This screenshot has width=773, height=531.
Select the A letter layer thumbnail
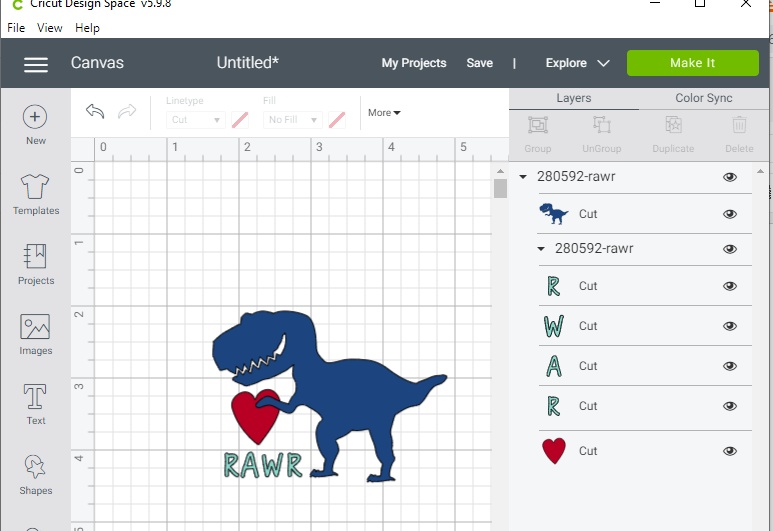(554, 366)
